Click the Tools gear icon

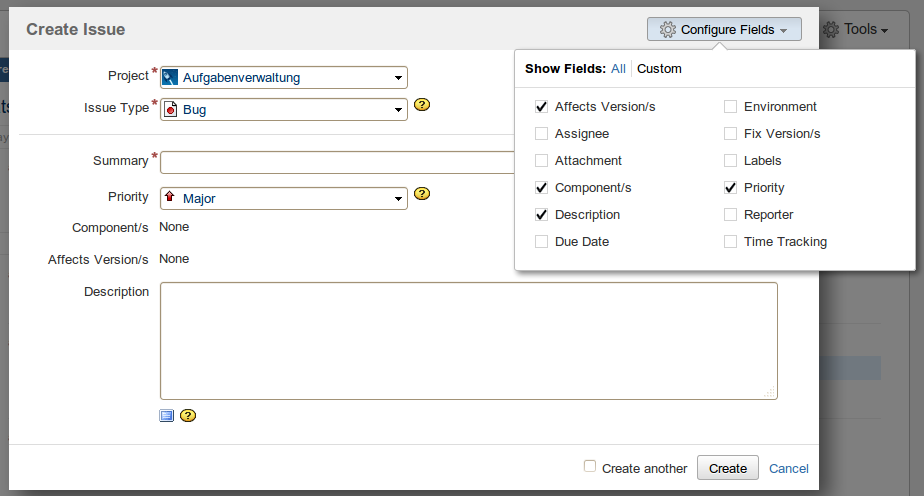831,30
